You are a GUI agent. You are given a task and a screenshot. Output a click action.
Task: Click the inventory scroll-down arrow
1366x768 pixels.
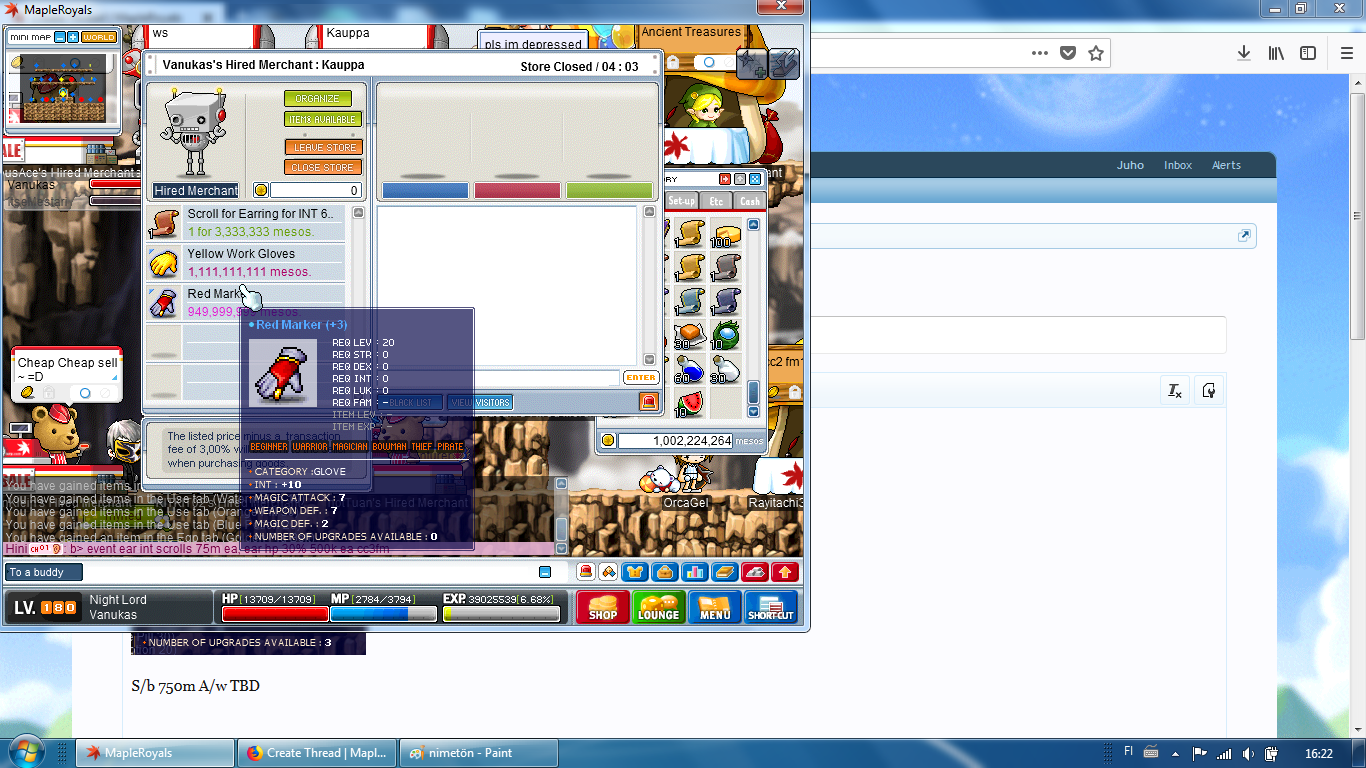(x=754, y=412)
